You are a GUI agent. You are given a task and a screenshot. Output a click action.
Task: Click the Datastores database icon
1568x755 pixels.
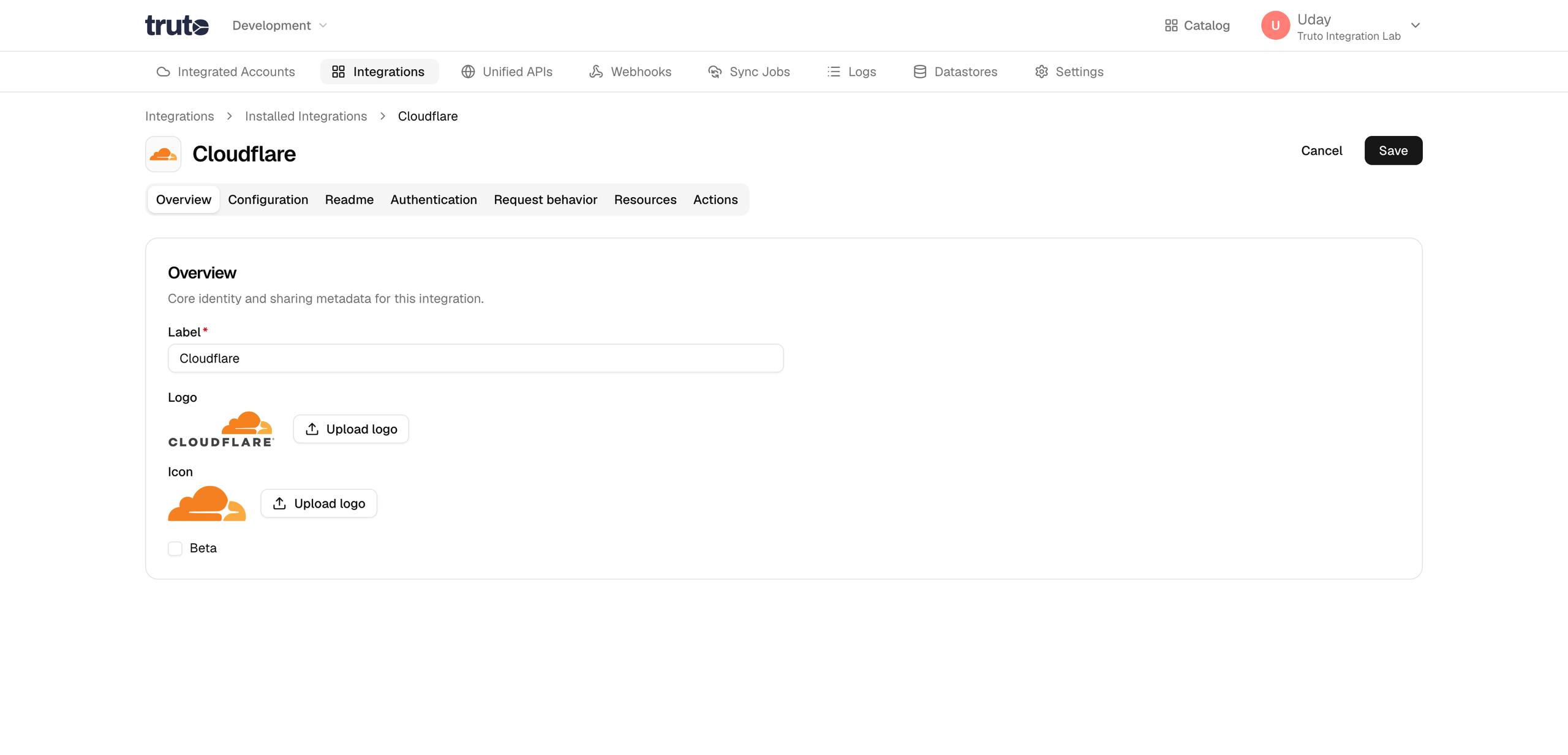[x=919, y=72]
